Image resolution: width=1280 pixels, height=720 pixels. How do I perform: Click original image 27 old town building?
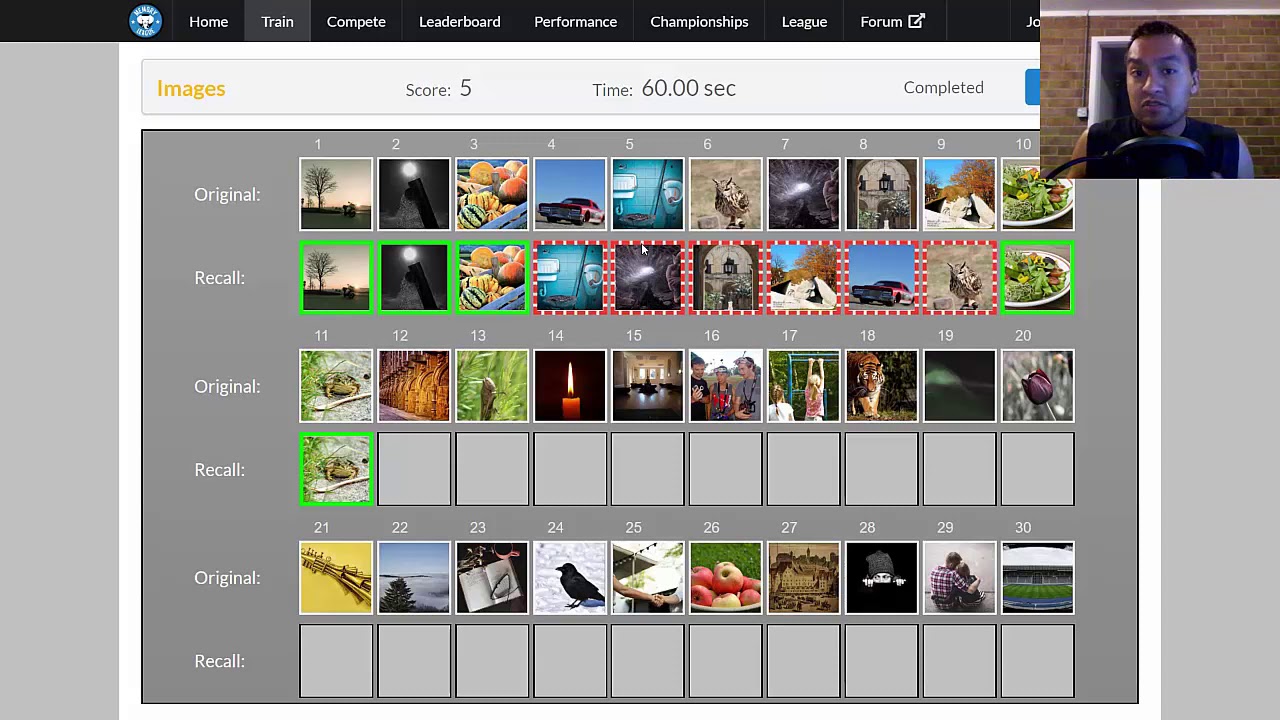coord(804,577)
